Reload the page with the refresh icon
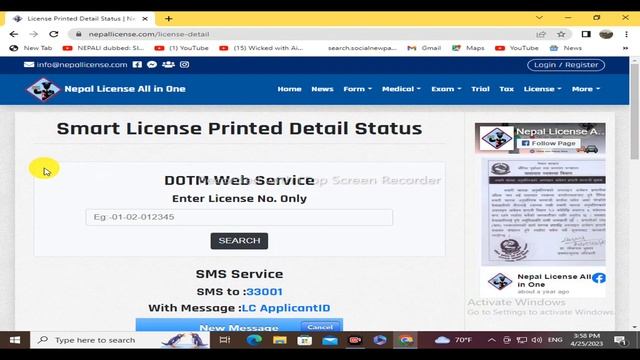640x360 pixels. tap(53, 34)
